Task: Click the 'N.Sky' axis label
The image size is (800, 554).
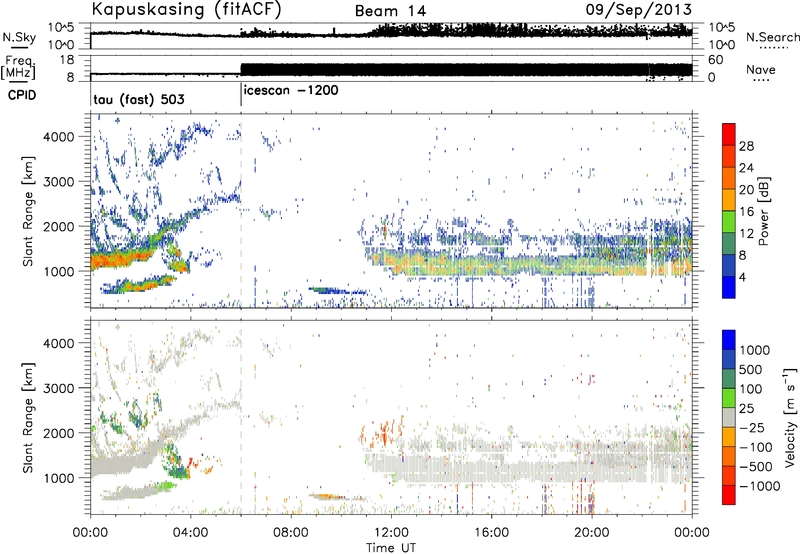Action: (19, 37)
